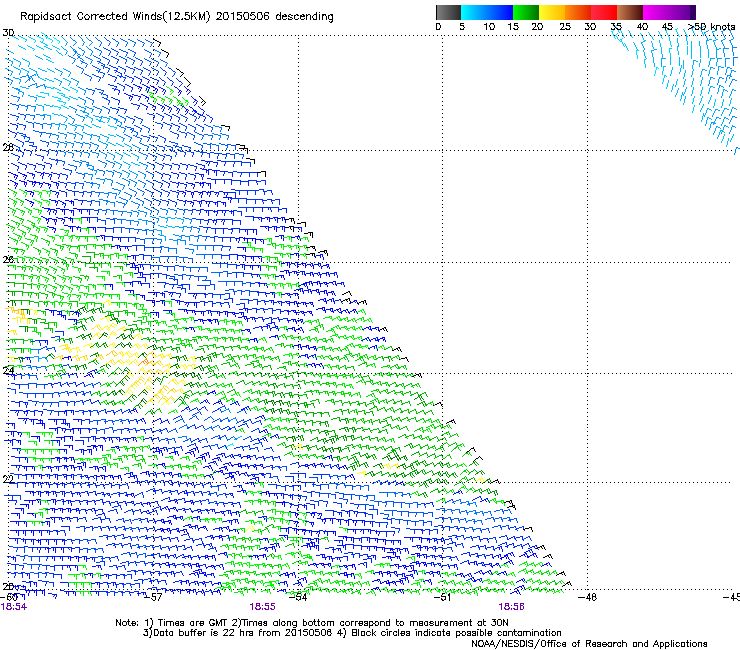740x650 pixels.
Task: Click the '>50 knots' legend label
Action: pos(712,26)
